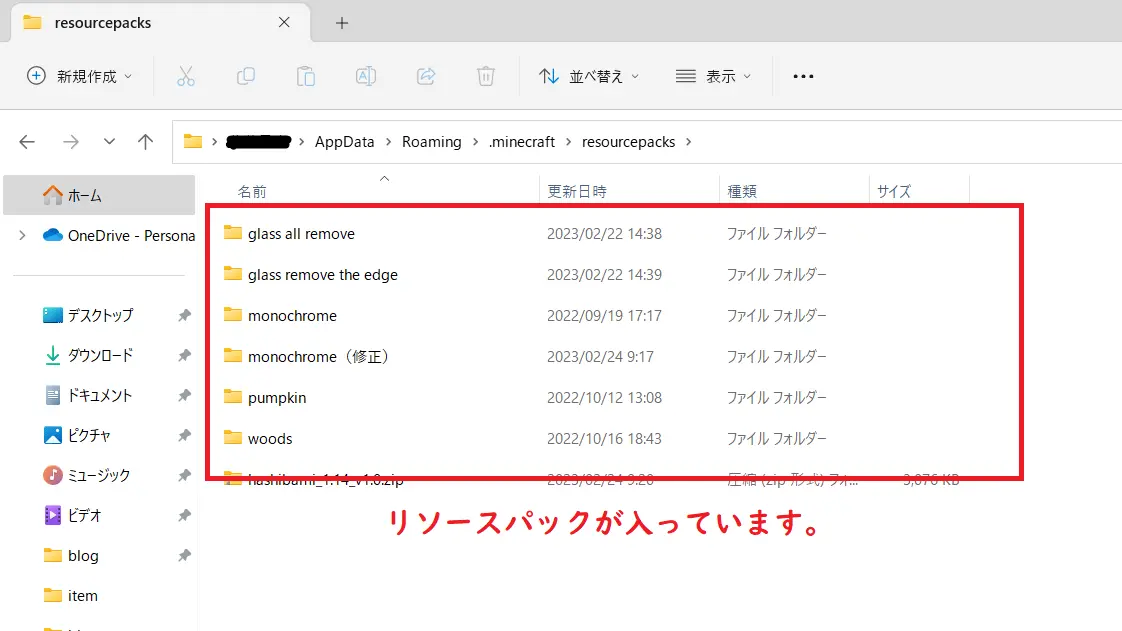
Task: Click the Share icon in toolbar
Action: pos(426,76)
